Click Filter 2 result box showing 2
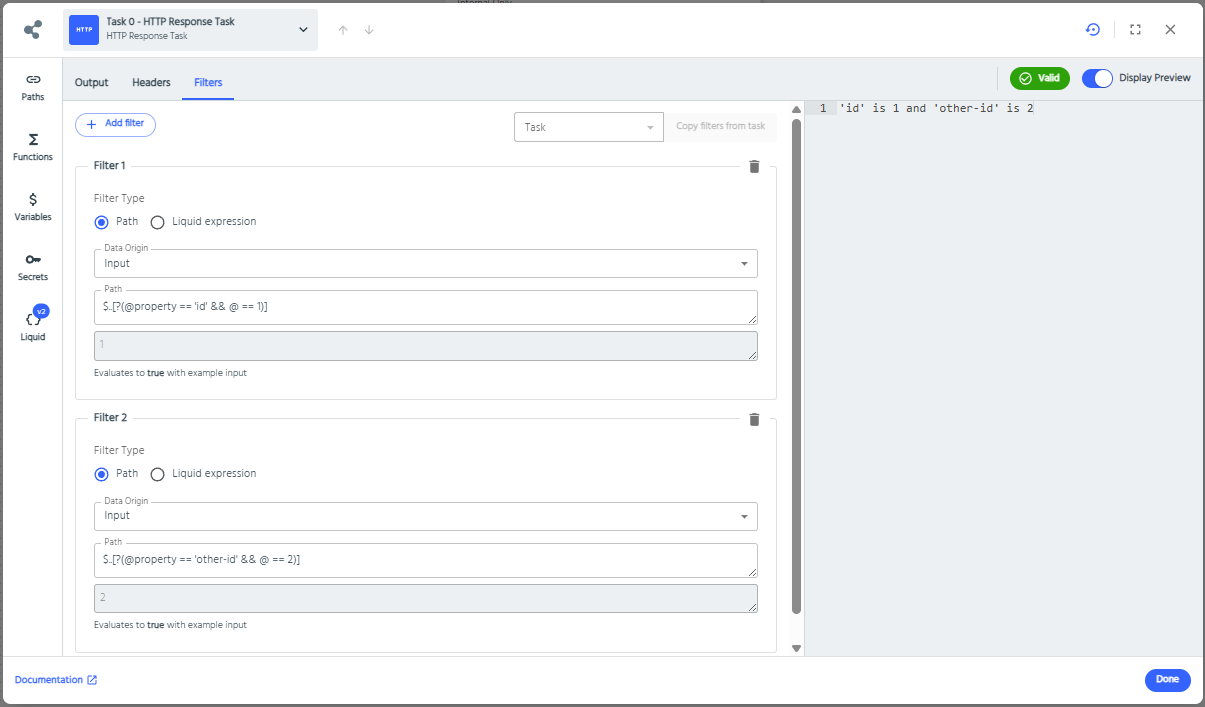Image resolution: width=1205 pixels, height=707 pixels. coord(425,598)
